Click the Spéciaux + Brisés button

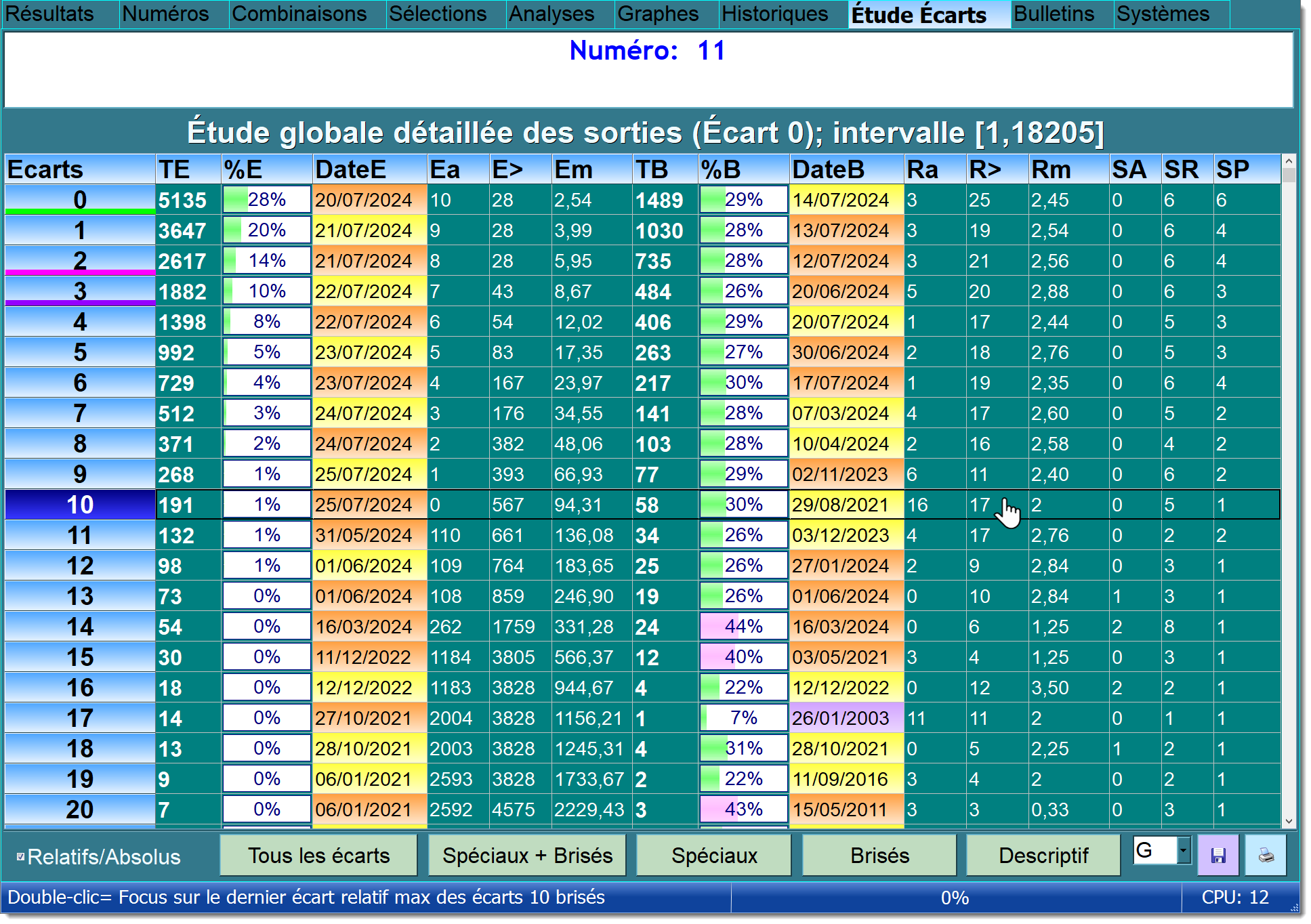pyautogui.click(x=527, y=856)
